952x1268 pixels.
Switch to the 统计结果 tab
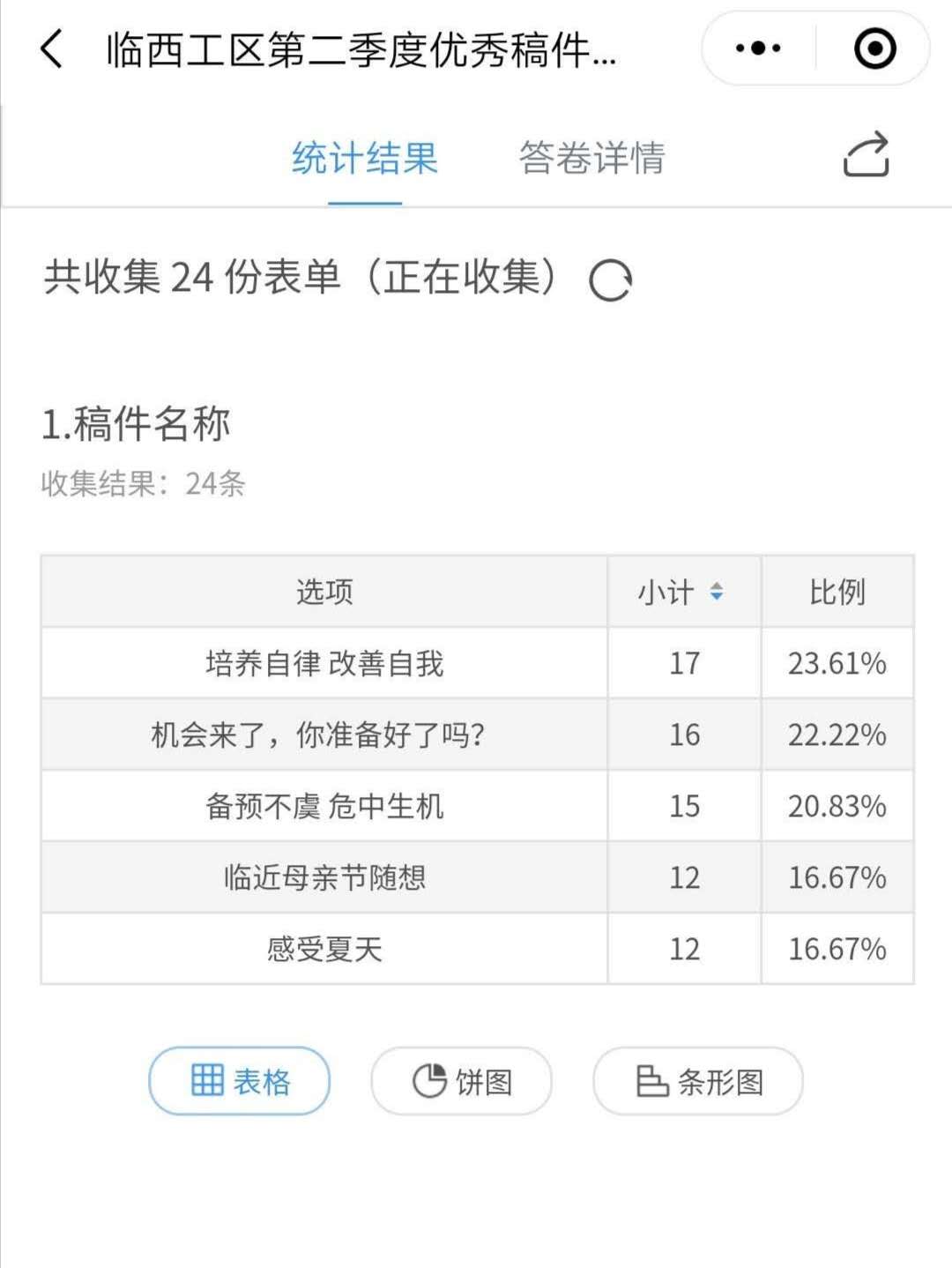point(365,159)
